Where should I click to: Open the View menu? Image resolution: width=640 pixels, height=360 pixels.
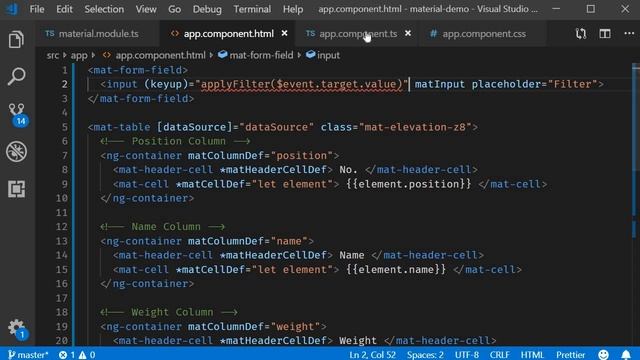(x=146, y=9)
